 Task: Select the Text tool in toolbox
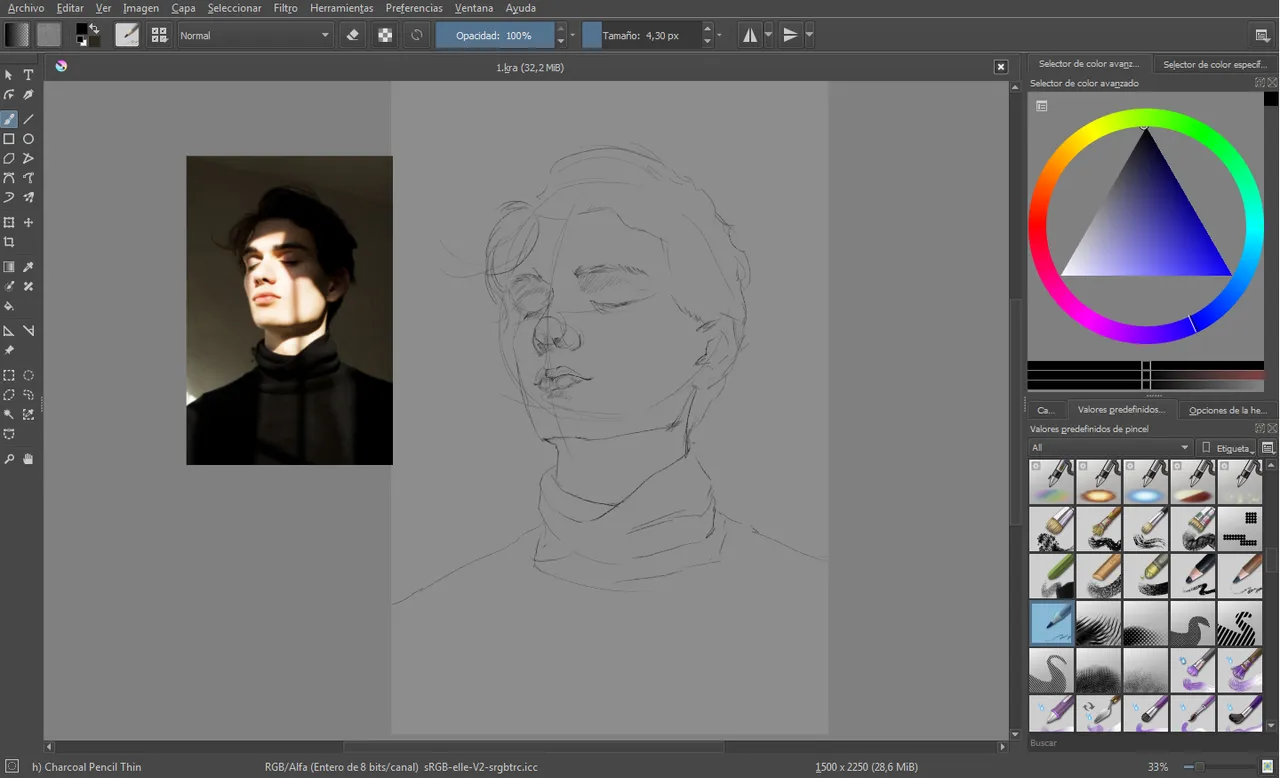tap(28, 75)
